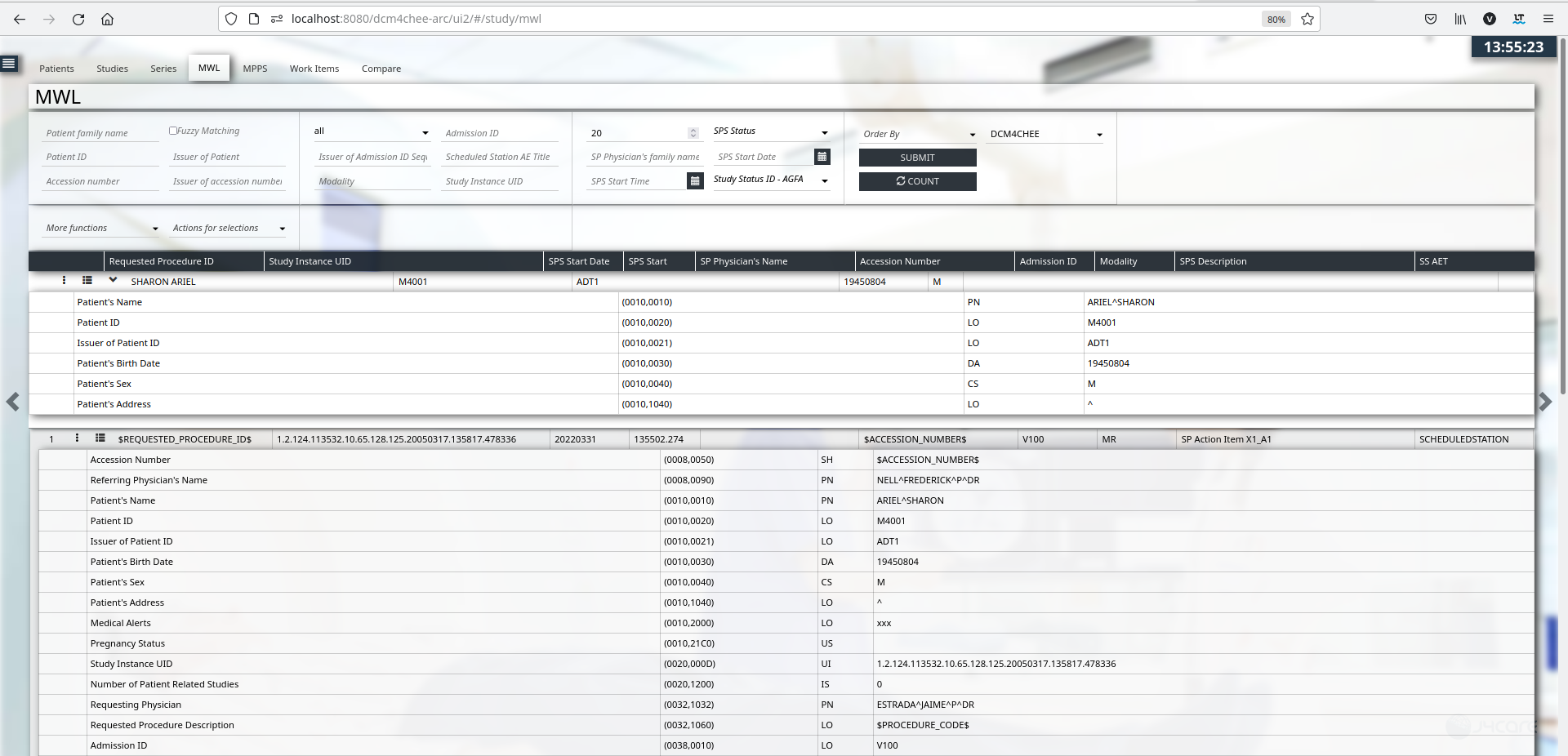Click the attributes list icon on SHARON ARIEL row
The width and height of the screenshot is (1568, 756).
(87, 281)
